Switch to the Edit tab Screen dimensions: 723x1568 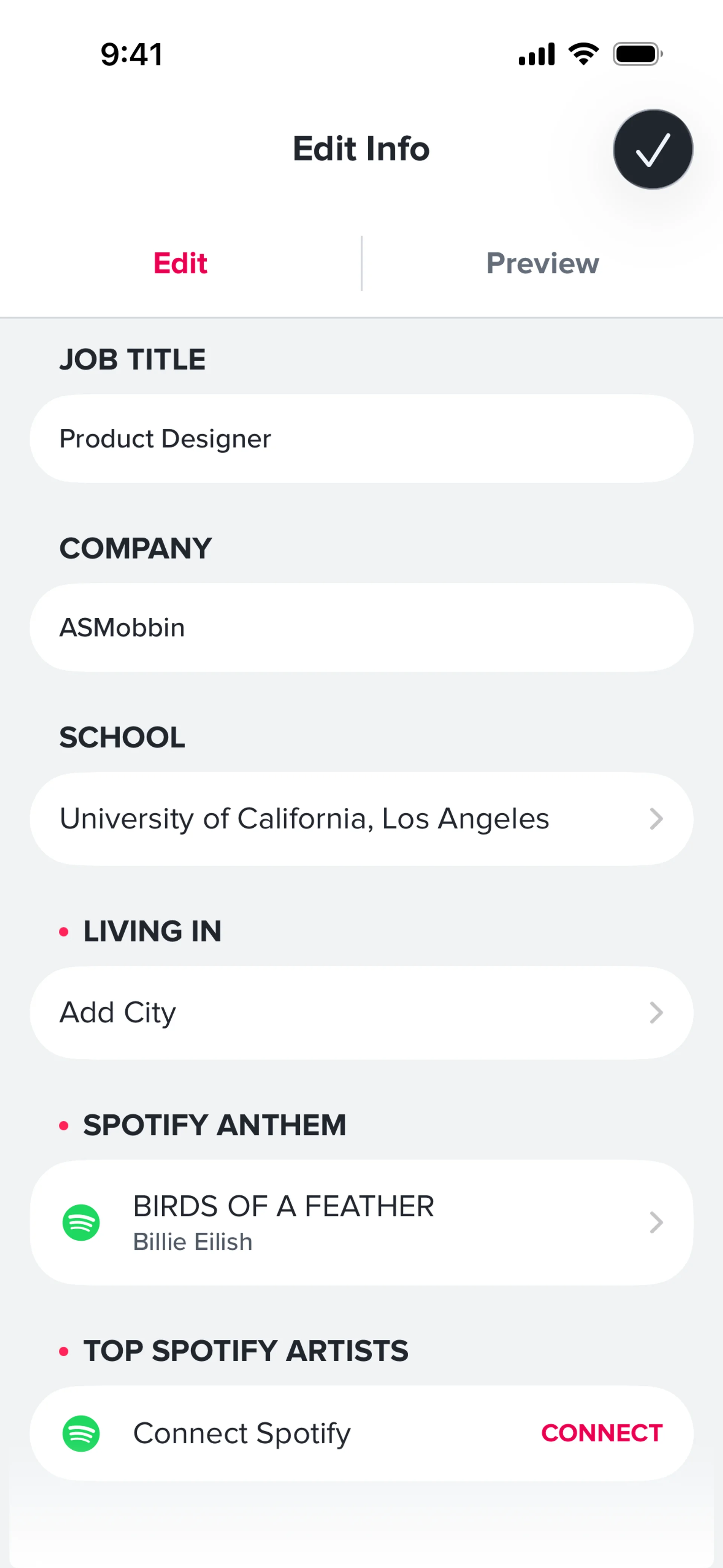click(180, 264)
